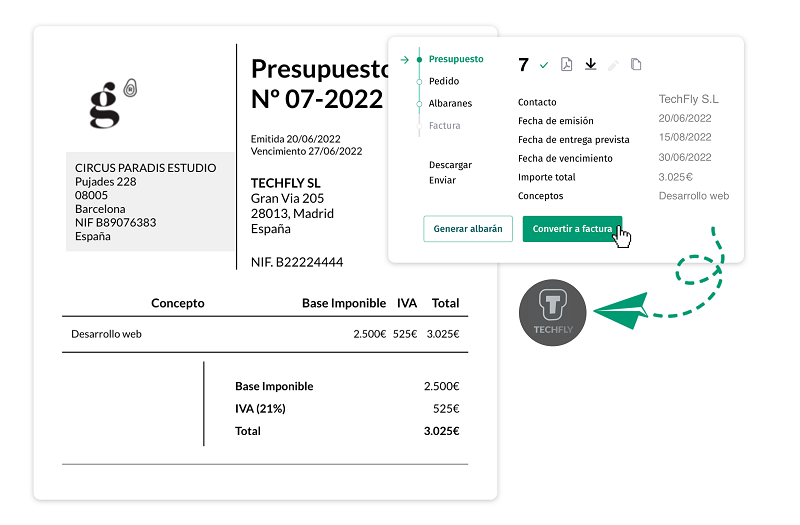The height and width of the screenshot is (525, 800).
Task: Click the g avocado company logo
Action: pos(113,104)
